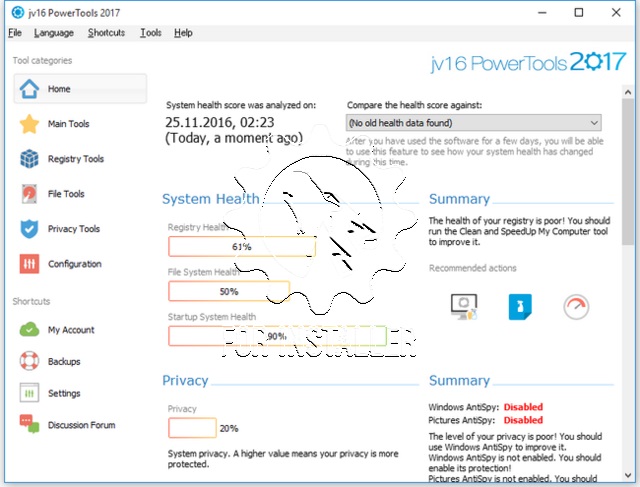Screen dimensions: 640x487
Task: Click the blue spray bottle recommended action
Action: (x=520, y=307)
